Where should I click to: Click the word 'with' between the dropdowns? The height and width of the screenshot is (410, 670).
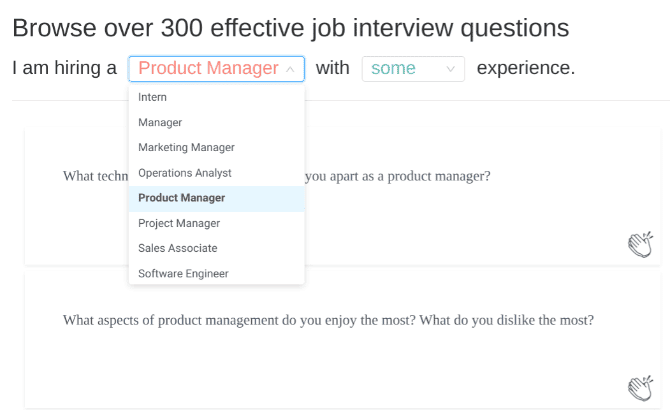click(x=333, y=68)
